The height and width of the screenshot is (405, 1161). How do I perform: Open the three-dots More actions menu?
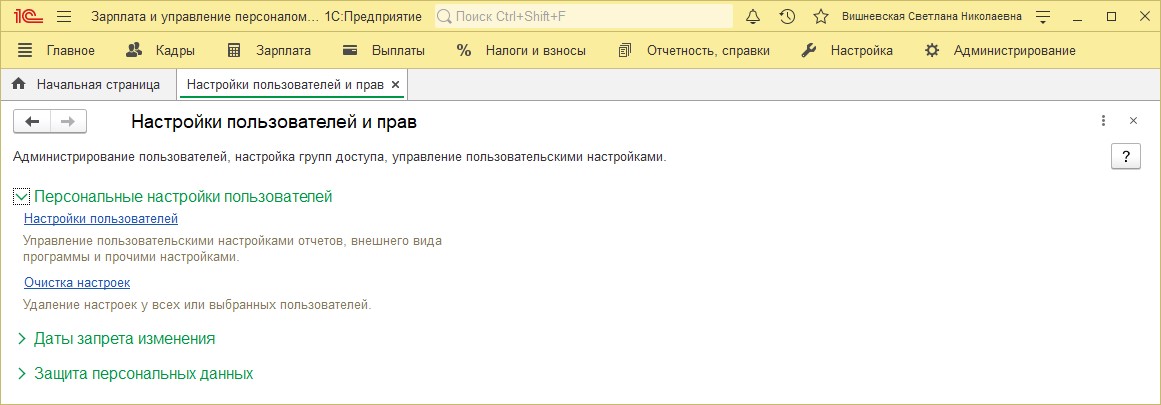coord(1103,121)
